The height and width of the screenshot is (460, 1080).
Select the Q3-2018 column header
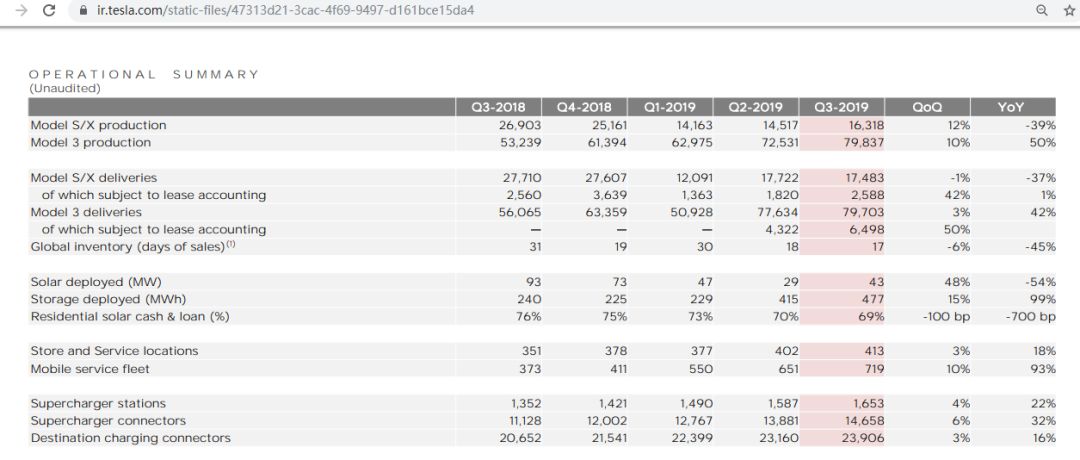pyautogui.click(x=498, y=107)
